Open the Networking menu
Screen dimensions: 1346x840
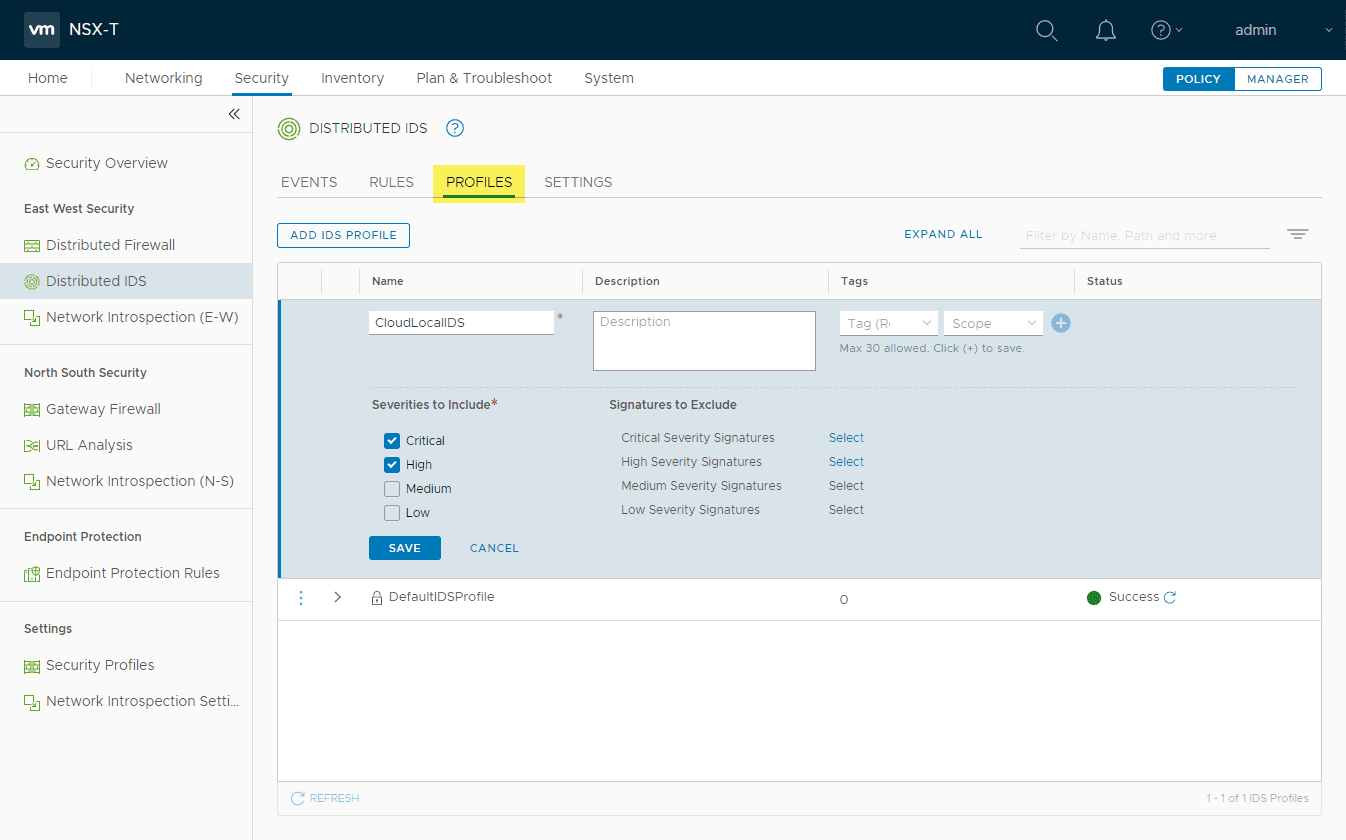(x=163, y=78)
